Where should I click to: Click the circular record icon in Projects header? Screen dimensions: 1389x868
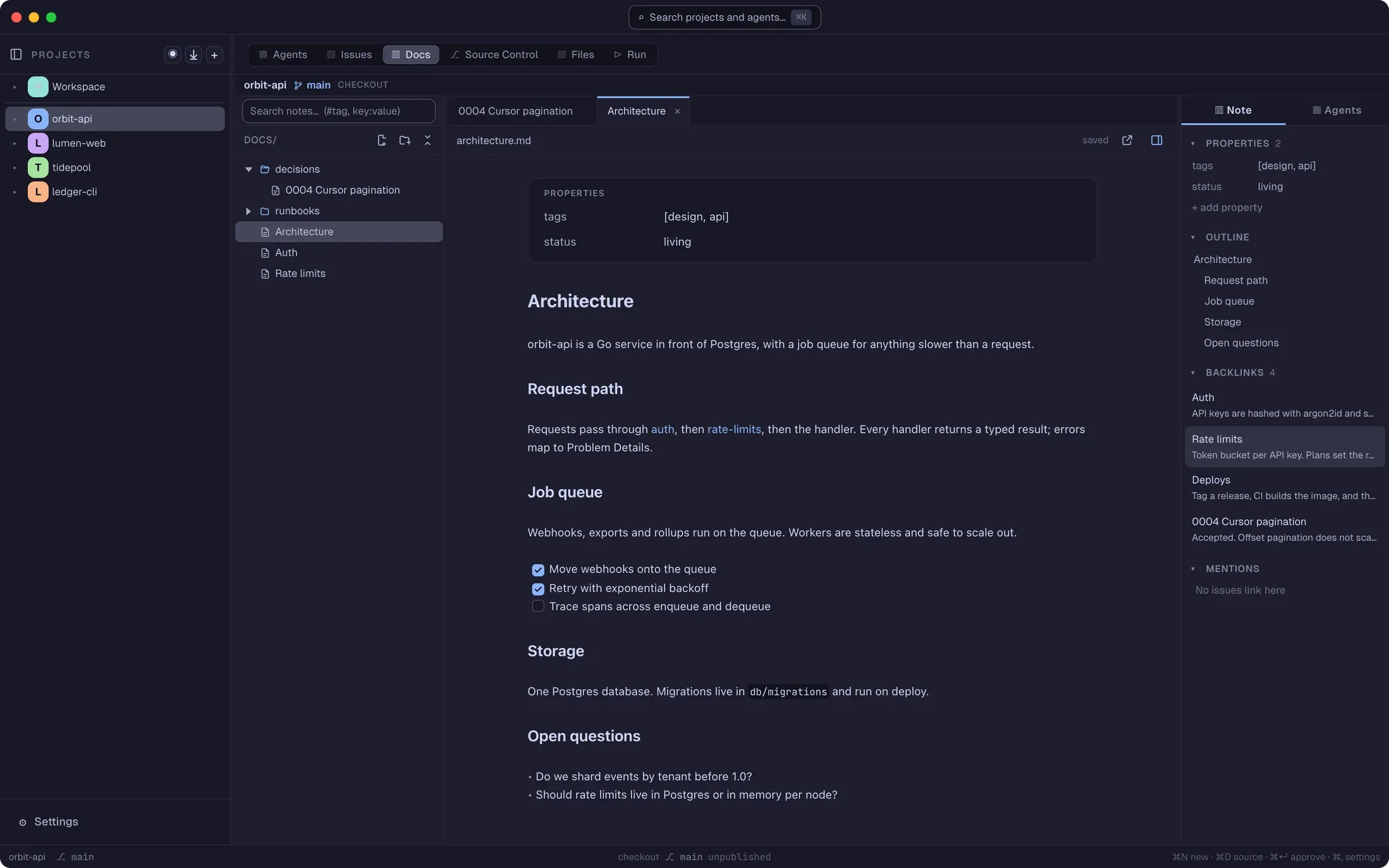172,54
